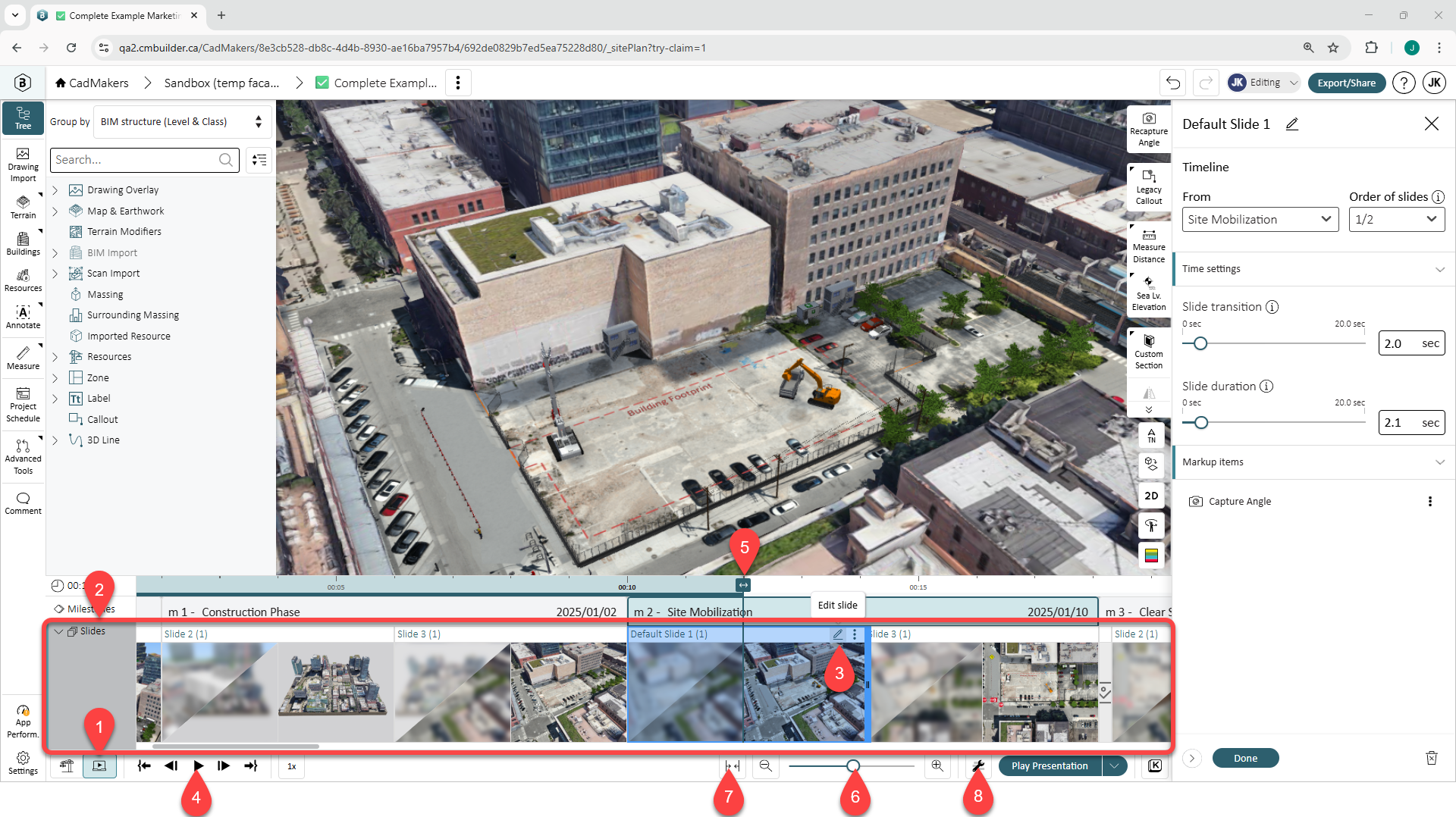Zoom out on the timeline
This screenshot has height=817, width=1456.
tap(766, 766)
